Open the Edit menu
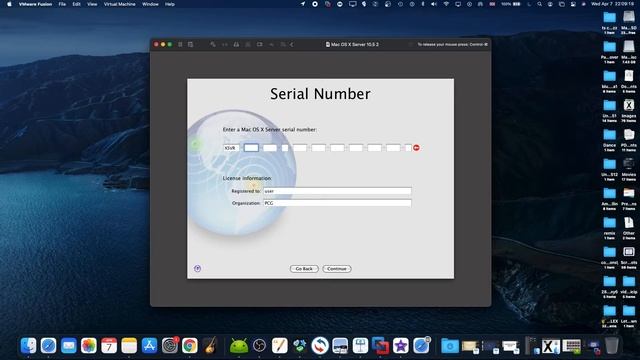The image size is (640, 360). click(x=76, y=4)
